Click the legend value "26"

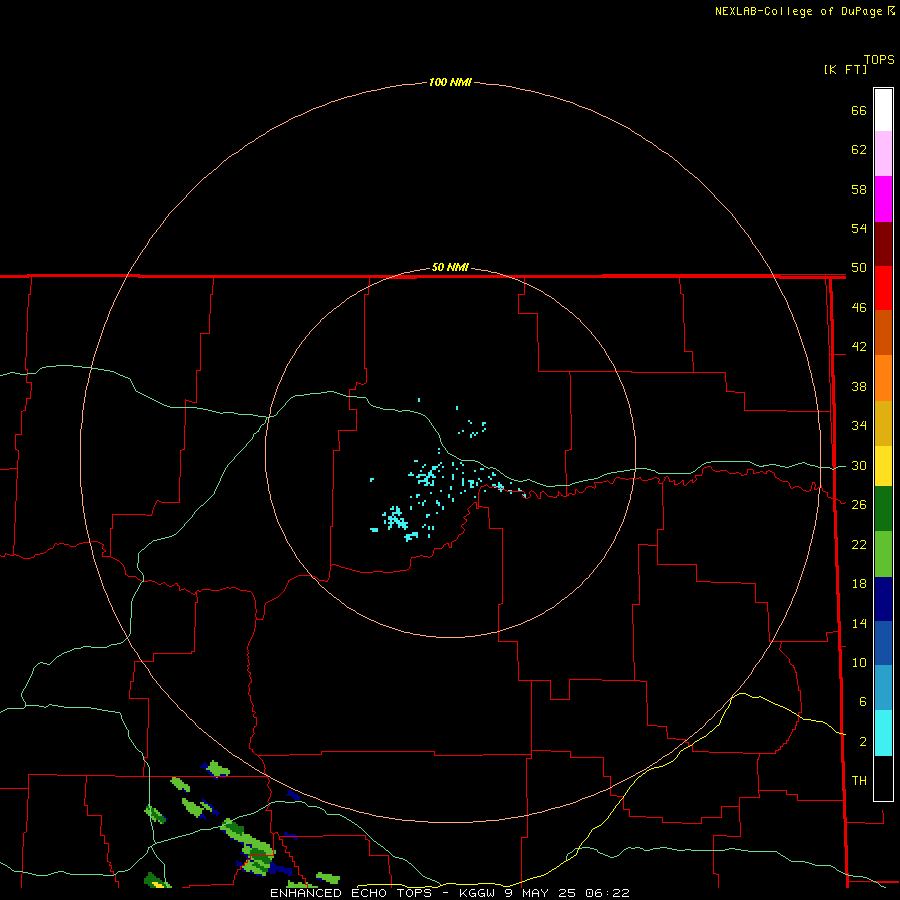[x=859, y=505]
